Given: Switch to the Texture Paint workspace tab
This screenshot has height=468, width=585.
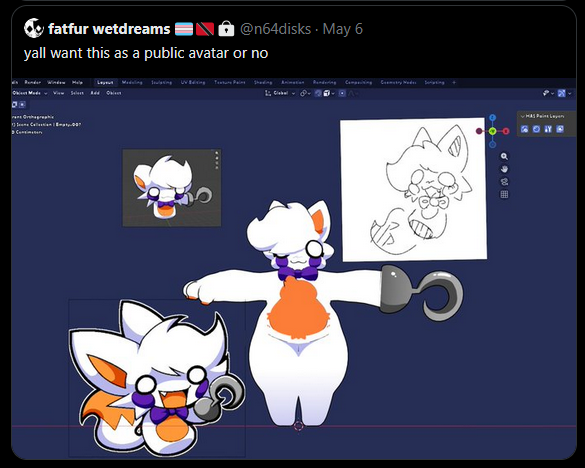Looking at the screenshot, I should pos(229,82).
